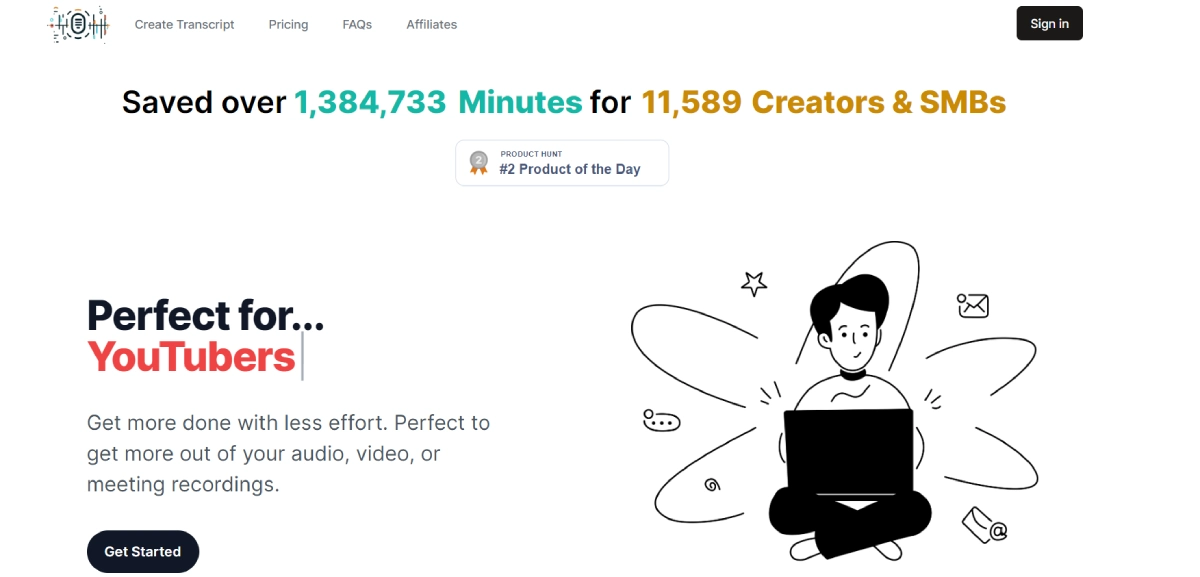Click the spiral swirl doodle

pos(712,485)
